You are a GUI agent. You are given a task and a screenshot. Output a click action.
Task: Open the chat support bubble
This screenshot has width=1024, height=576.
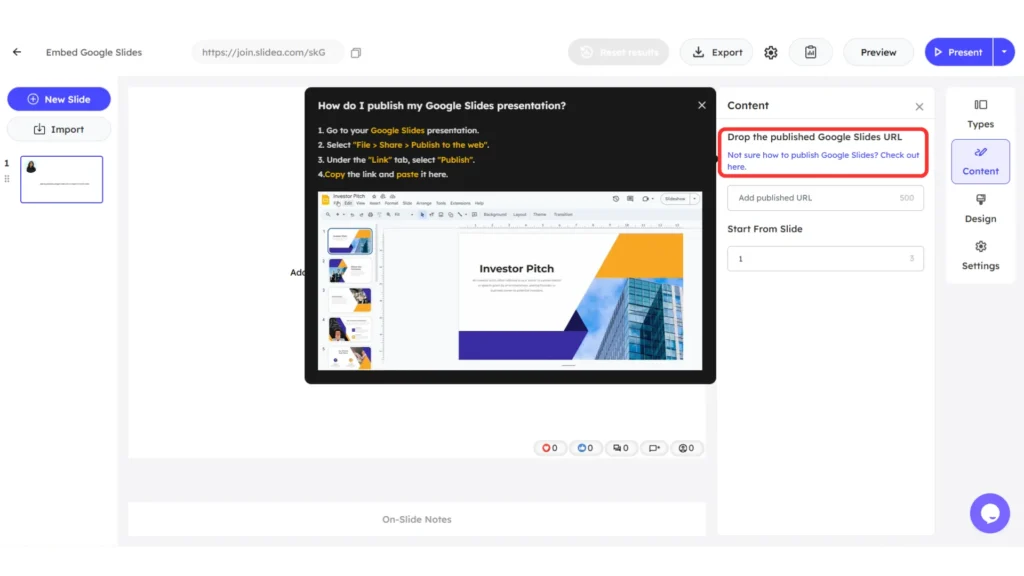click(x=989, y=513)
